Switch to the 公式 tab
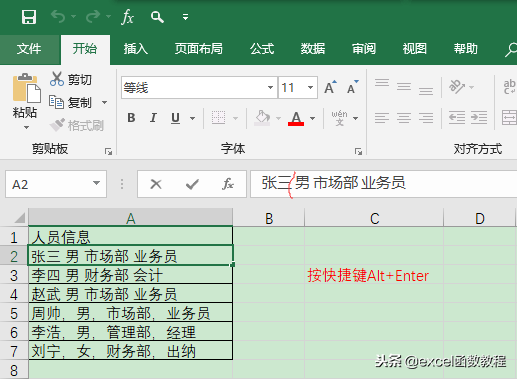 (262, 49)
